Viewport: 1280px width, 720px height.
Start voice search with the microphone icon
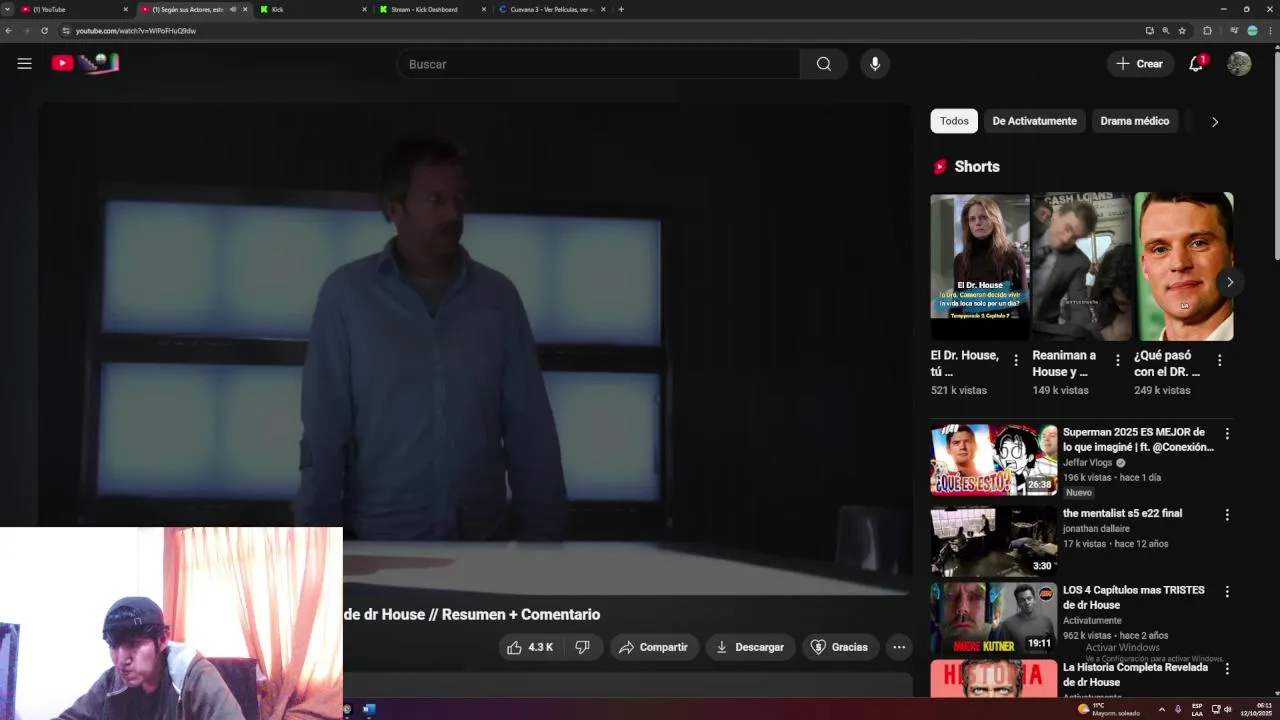click(x=875, y=64)
